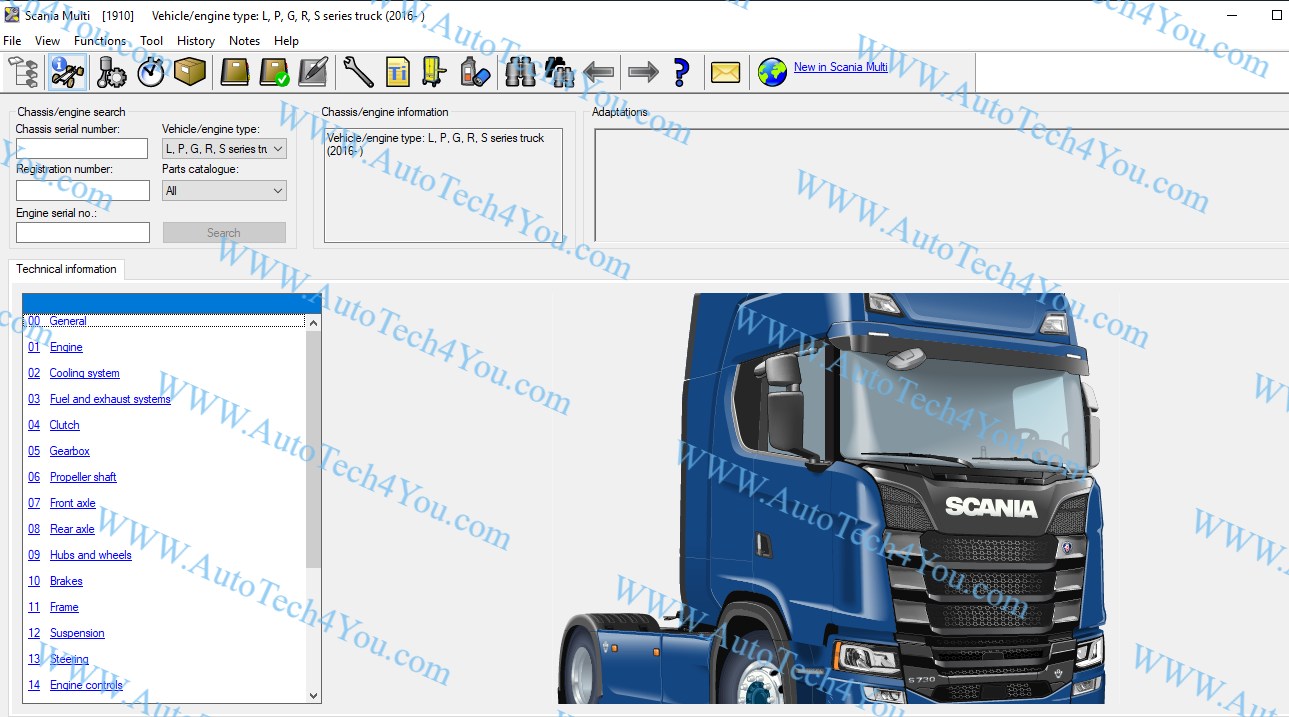Click the Chassis serial number field
The height and width of the screenshot is (717, 1289).
coord(82,149)
